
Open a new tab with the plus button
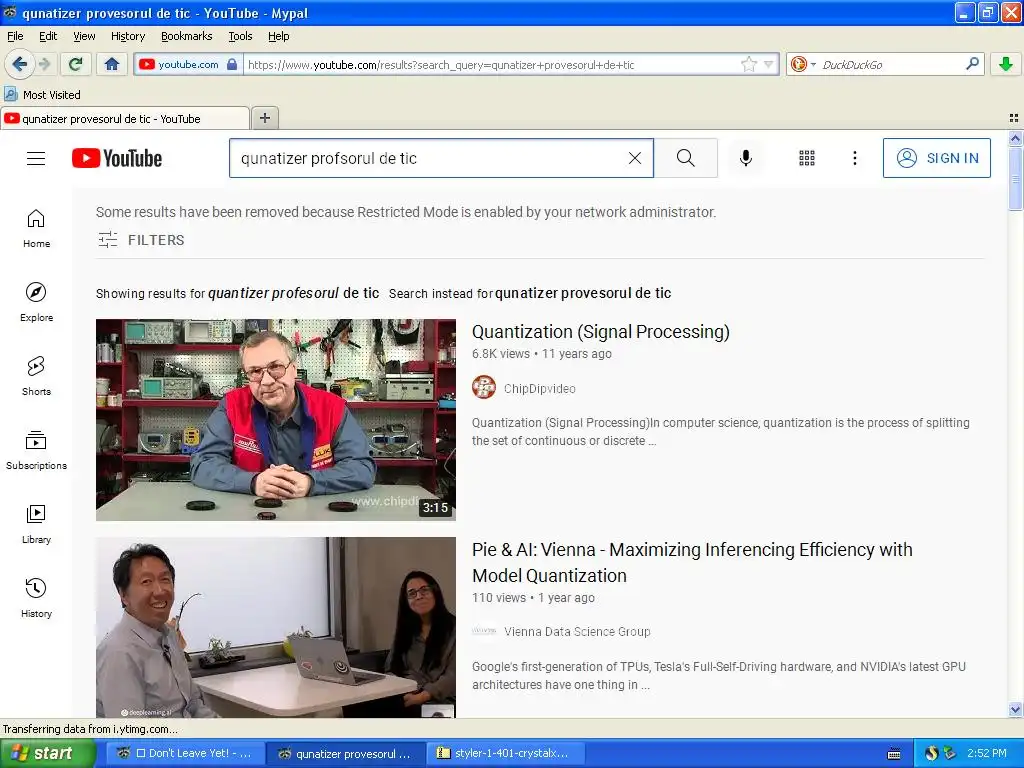point(264,118)
